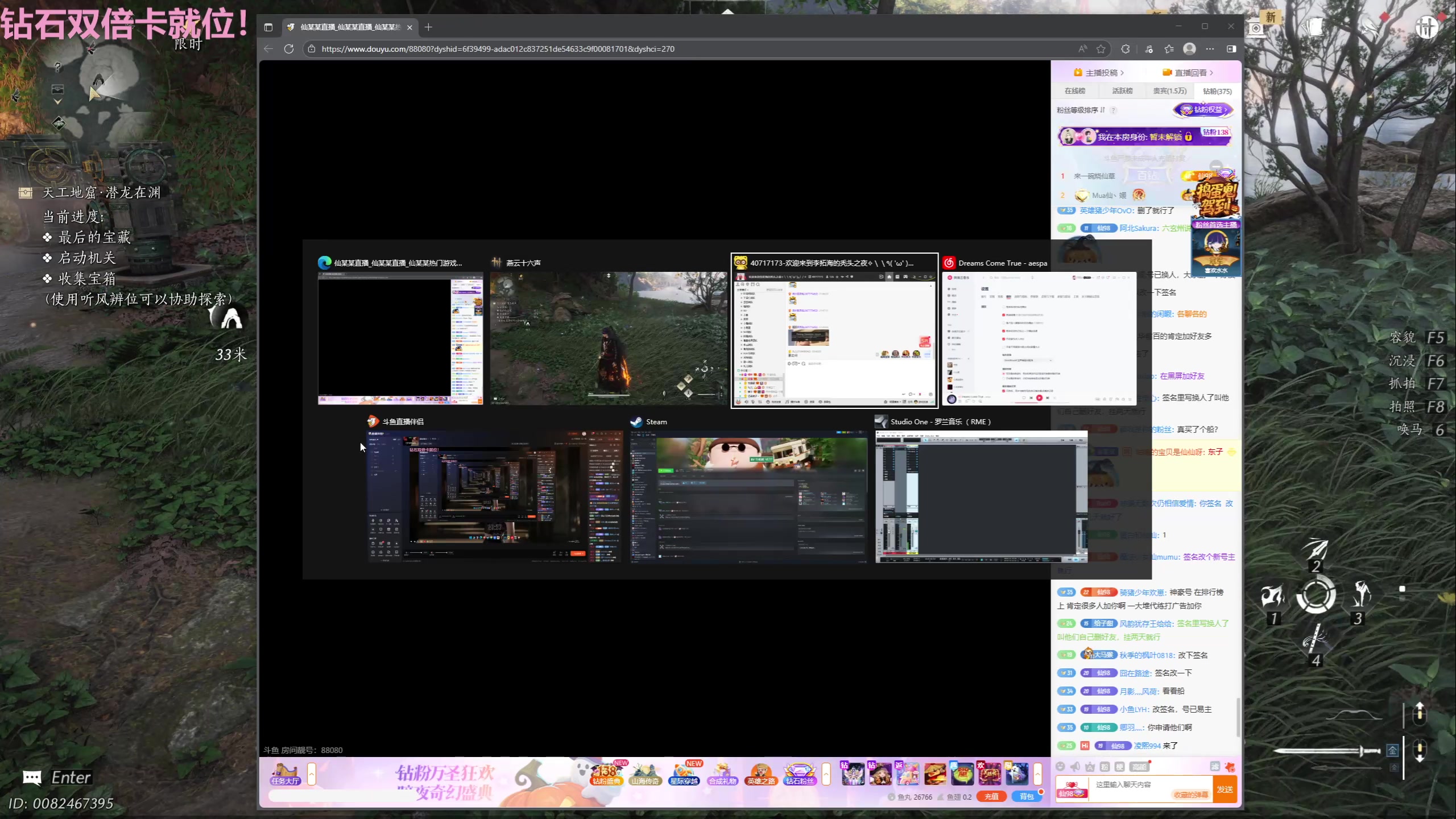The width and height of the screenshot is (1456, 819).
Task: Expand the arrow right of 钻石粉丝
Action: [x=826, y=773]
